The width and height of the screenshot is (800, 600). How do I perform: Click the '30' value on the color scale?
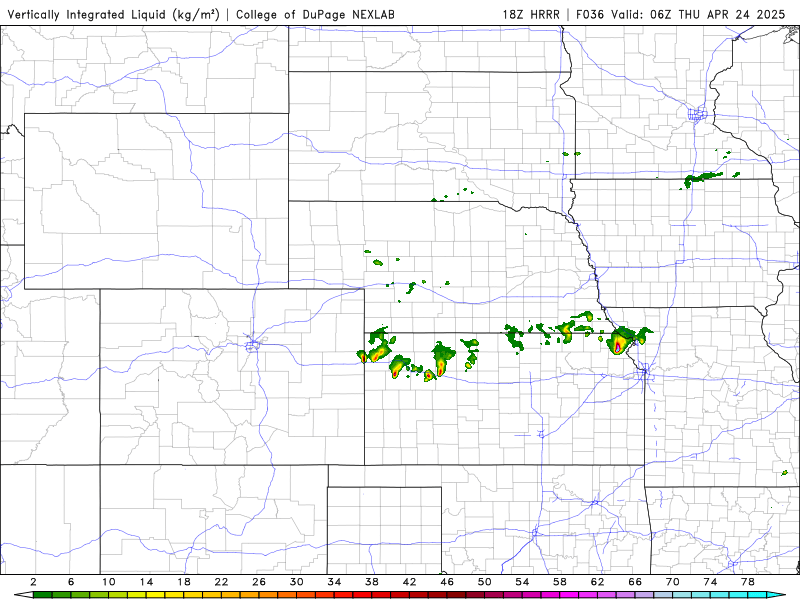point(297,582)
